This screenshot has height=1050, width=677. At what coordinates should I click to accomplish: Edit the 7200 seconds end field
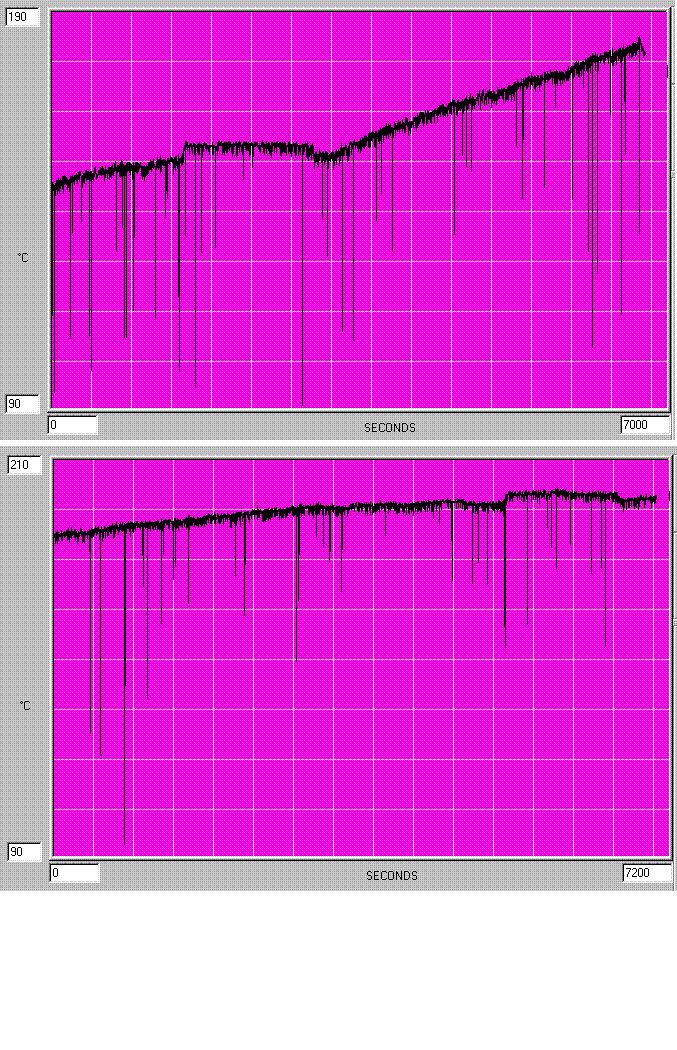[x=646, y=873]
